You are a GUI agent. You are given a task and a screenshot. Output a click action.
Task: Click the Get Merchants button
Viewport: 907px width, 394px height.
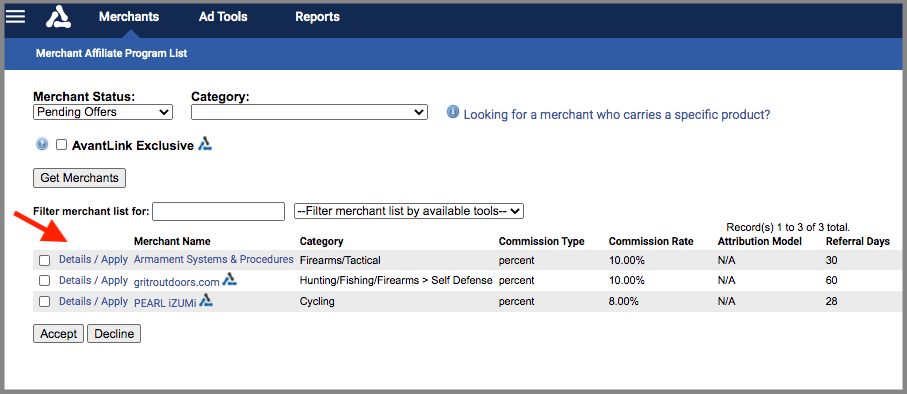(79, 178)
